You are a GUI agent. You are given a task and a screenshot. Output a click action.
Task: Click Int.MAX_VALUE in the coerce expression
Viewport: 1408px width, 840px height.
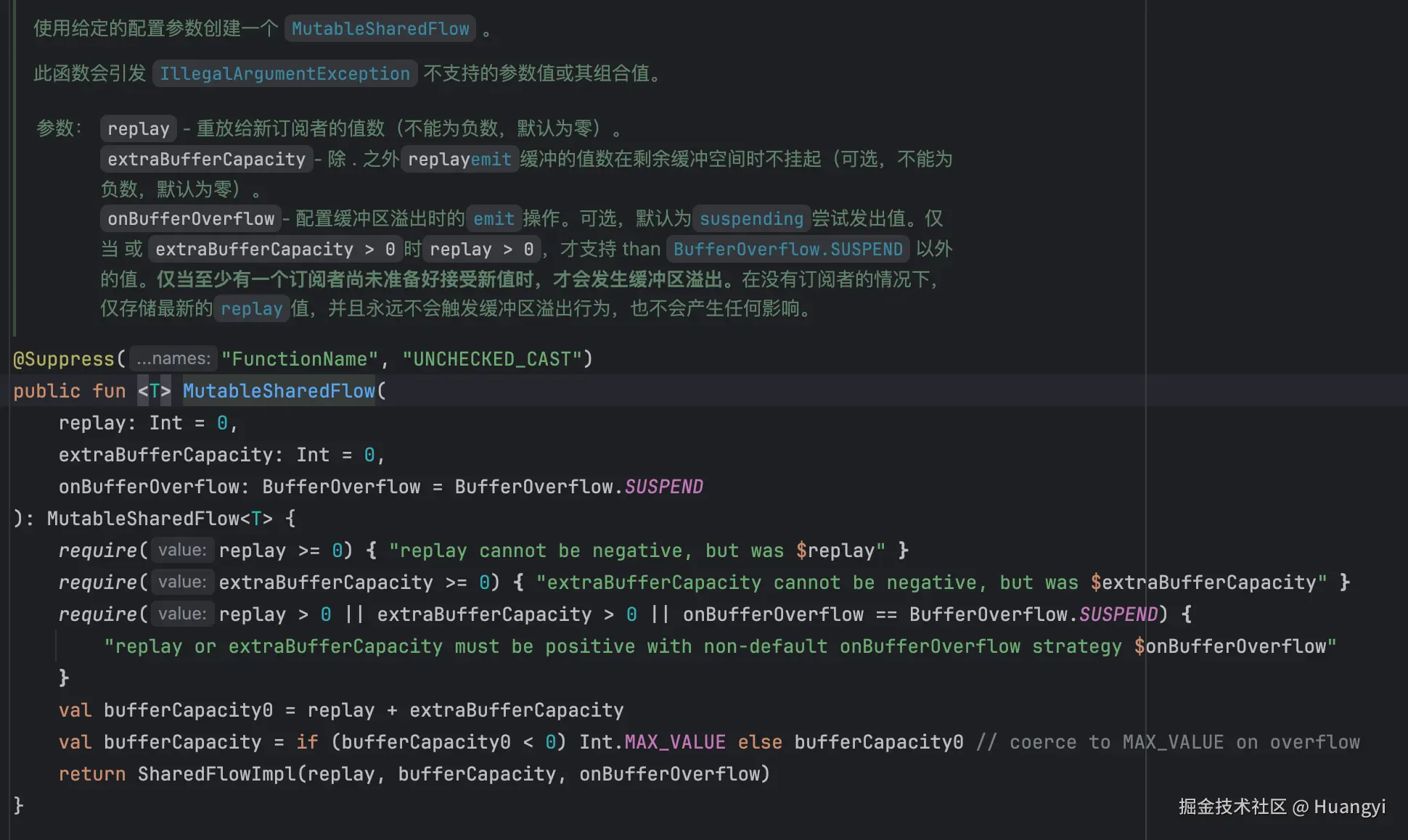(x=652, y=741)
